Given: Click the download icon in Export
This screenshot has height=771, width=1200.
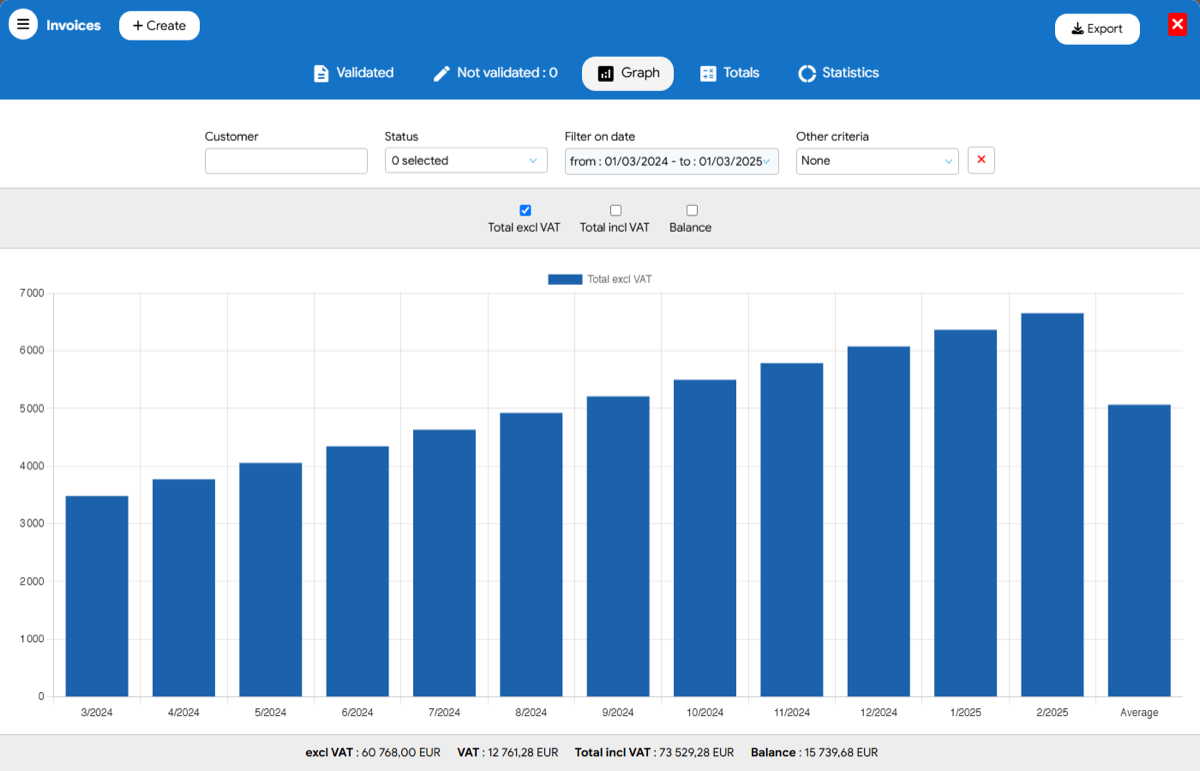Looking at the screenshot, I should (1077, 29).
